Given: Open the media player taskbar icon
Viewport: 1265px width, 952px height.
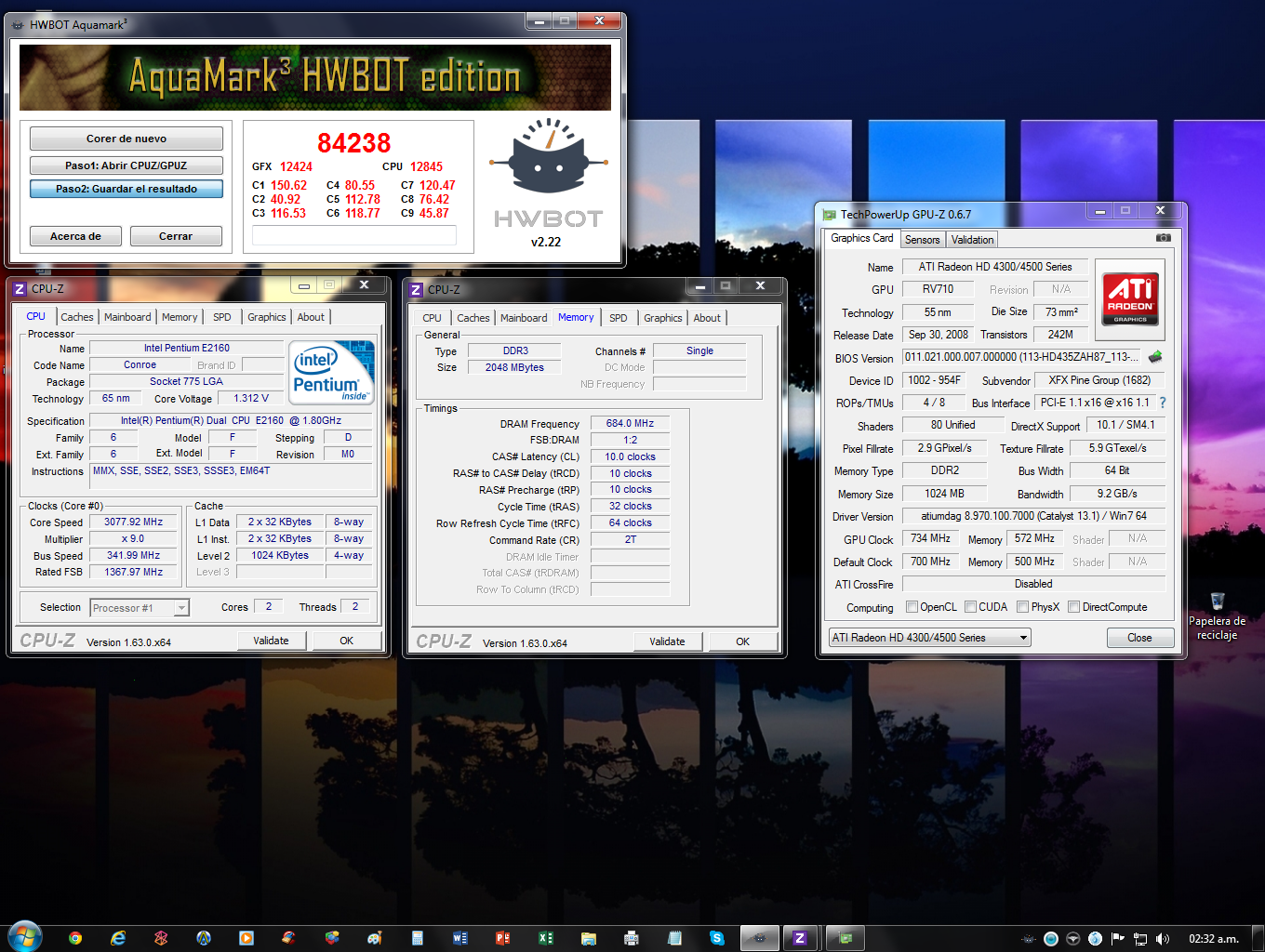Looking at the screenshot, I should [x=246, y=938].
